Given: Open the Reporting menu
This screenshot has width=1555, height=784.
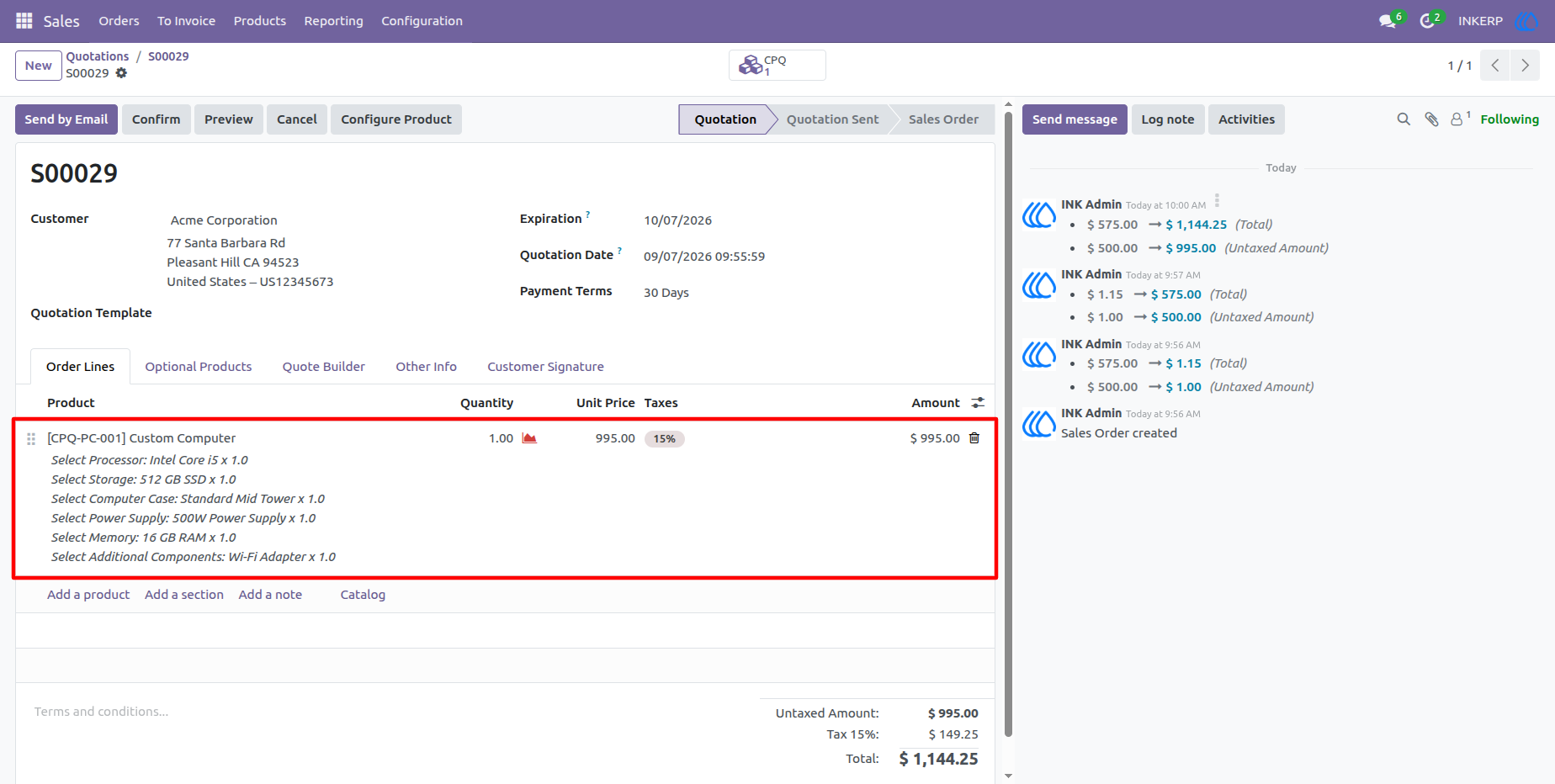Looking at the screenshot, I should (x=333, y=21).
